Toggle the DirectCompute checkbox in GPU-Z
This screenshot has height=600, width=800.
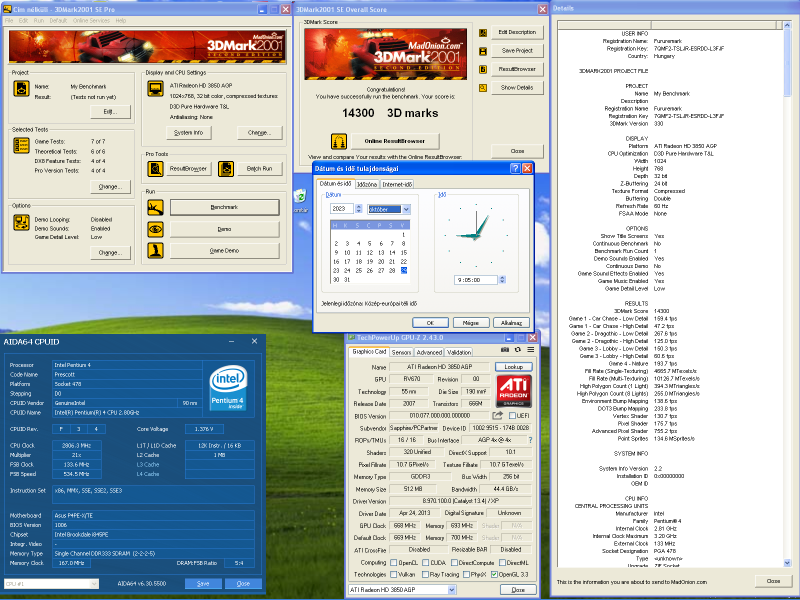tap(454, 563)
